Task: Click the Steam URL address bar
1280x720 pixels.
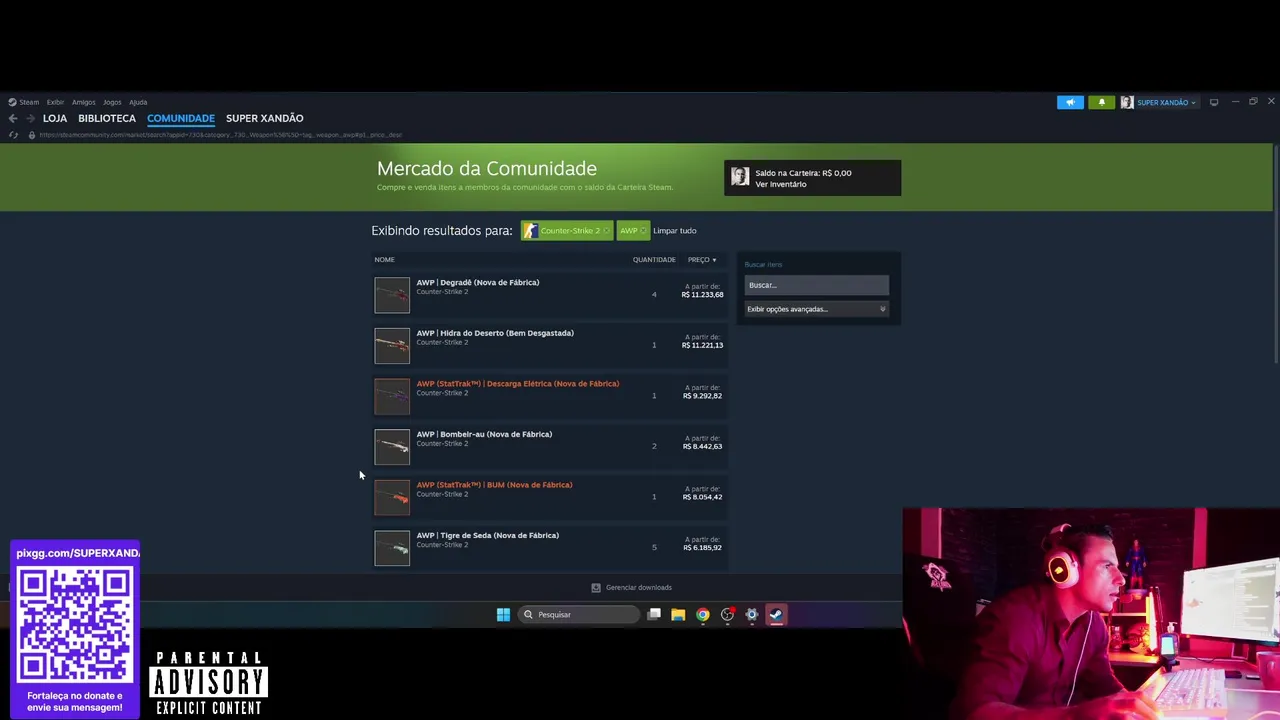Action: pyautogui.click(x=220, y=135)
